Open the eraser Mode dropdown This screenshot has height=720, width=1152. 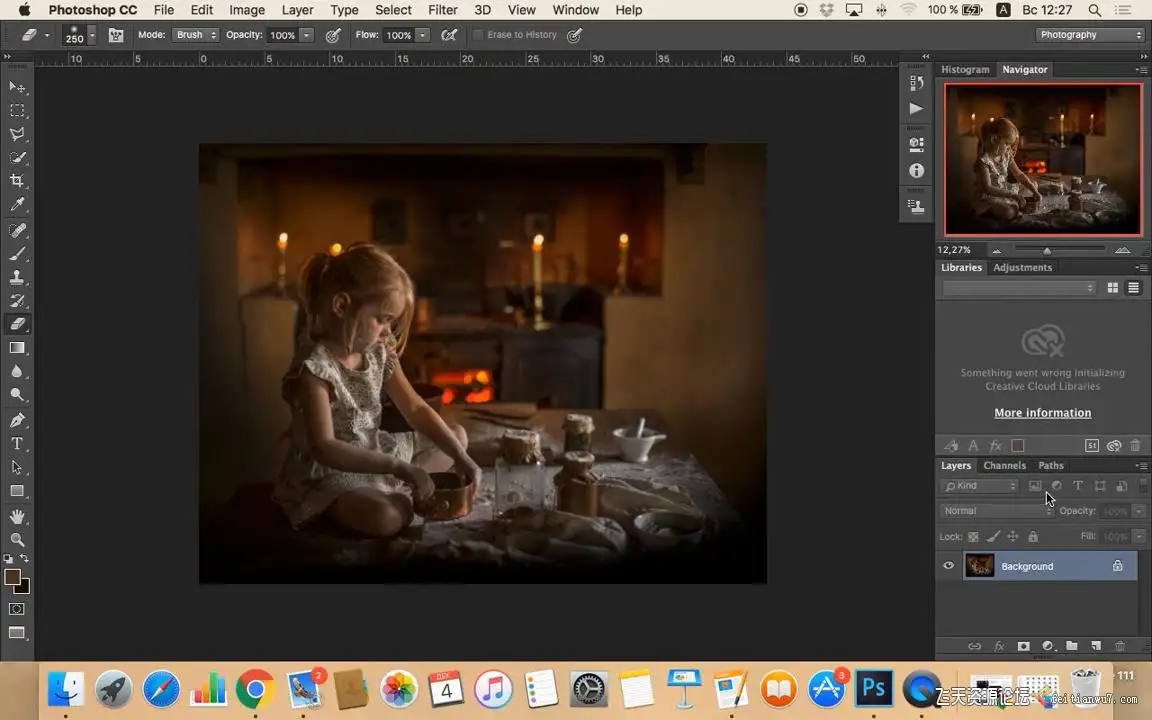point(196,35)
